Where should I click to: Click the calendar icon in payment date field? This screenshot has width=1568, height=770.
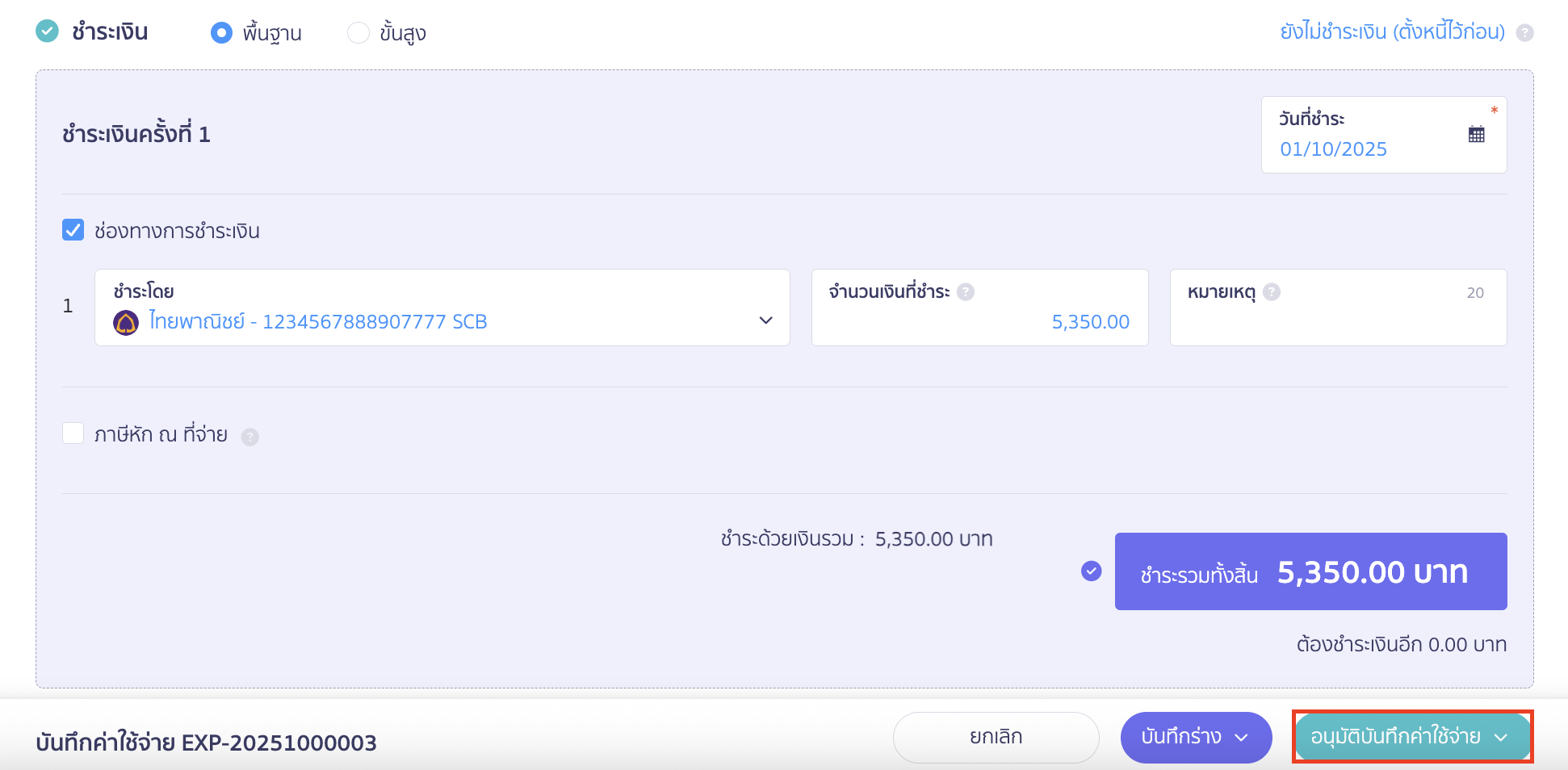[x=1476, y=135]
